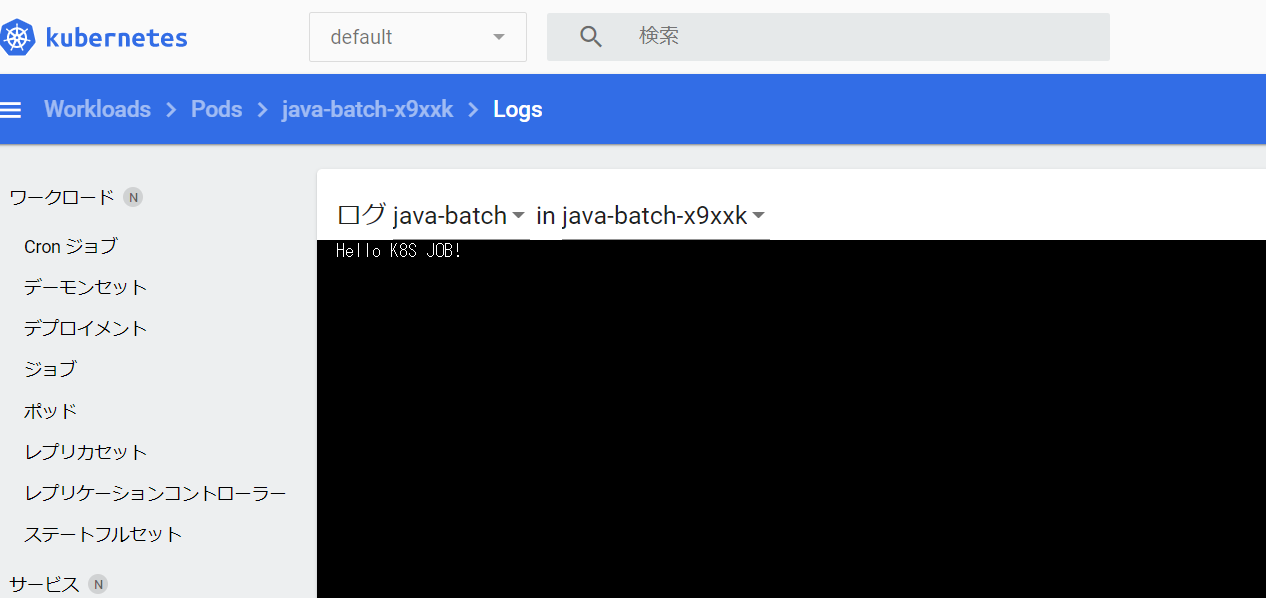Screen dimensions: 1266x598
Task: Click the search magnifier icon
Action: (591, 37)
